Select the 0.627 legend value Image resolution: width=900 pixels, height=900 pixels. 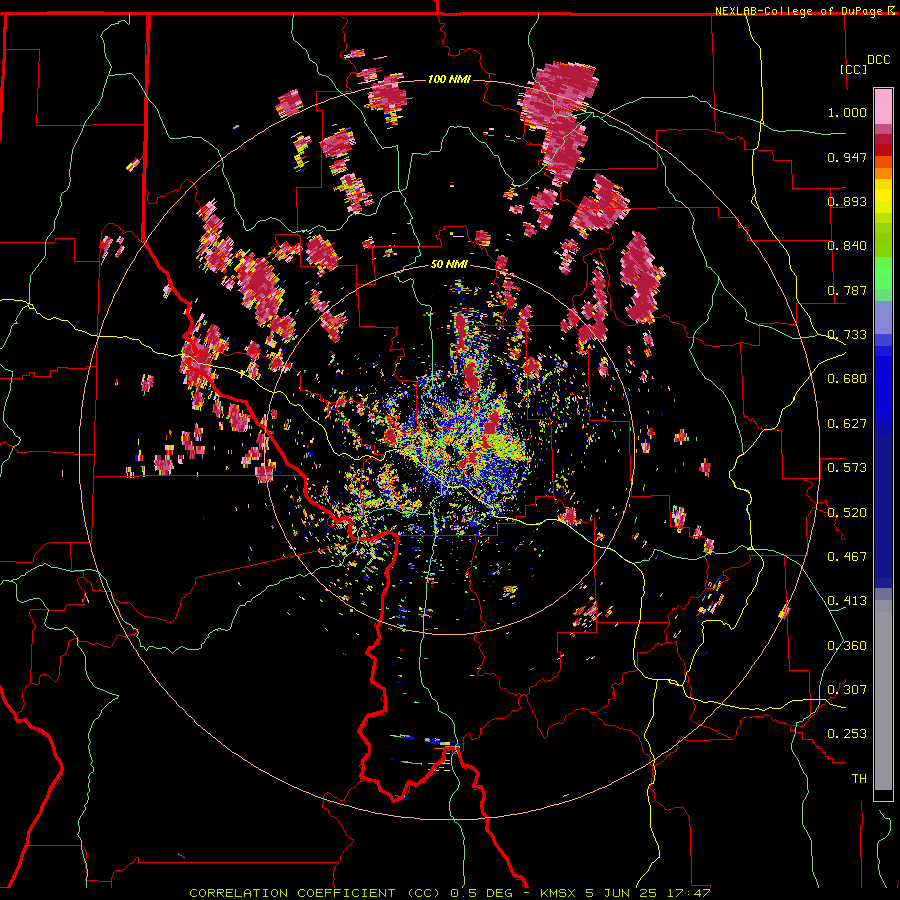tap(847, 424)
